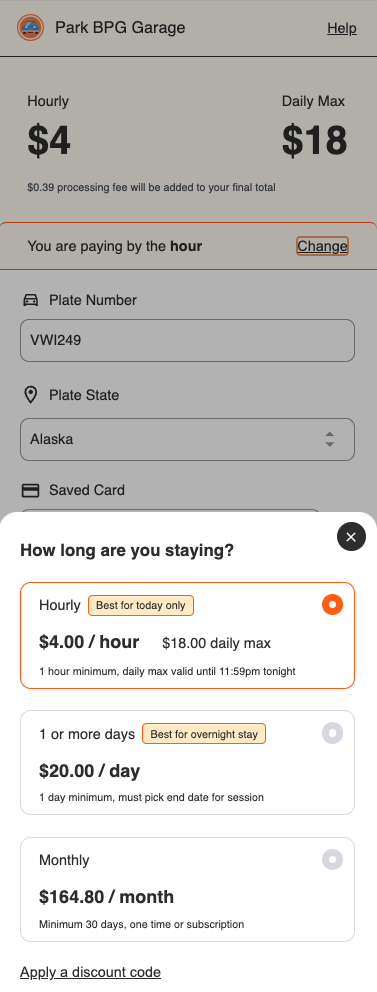Select the Monthly radio button
This screenshot has height=992, width=377.
pyautogui.click(x=333, y=860)
